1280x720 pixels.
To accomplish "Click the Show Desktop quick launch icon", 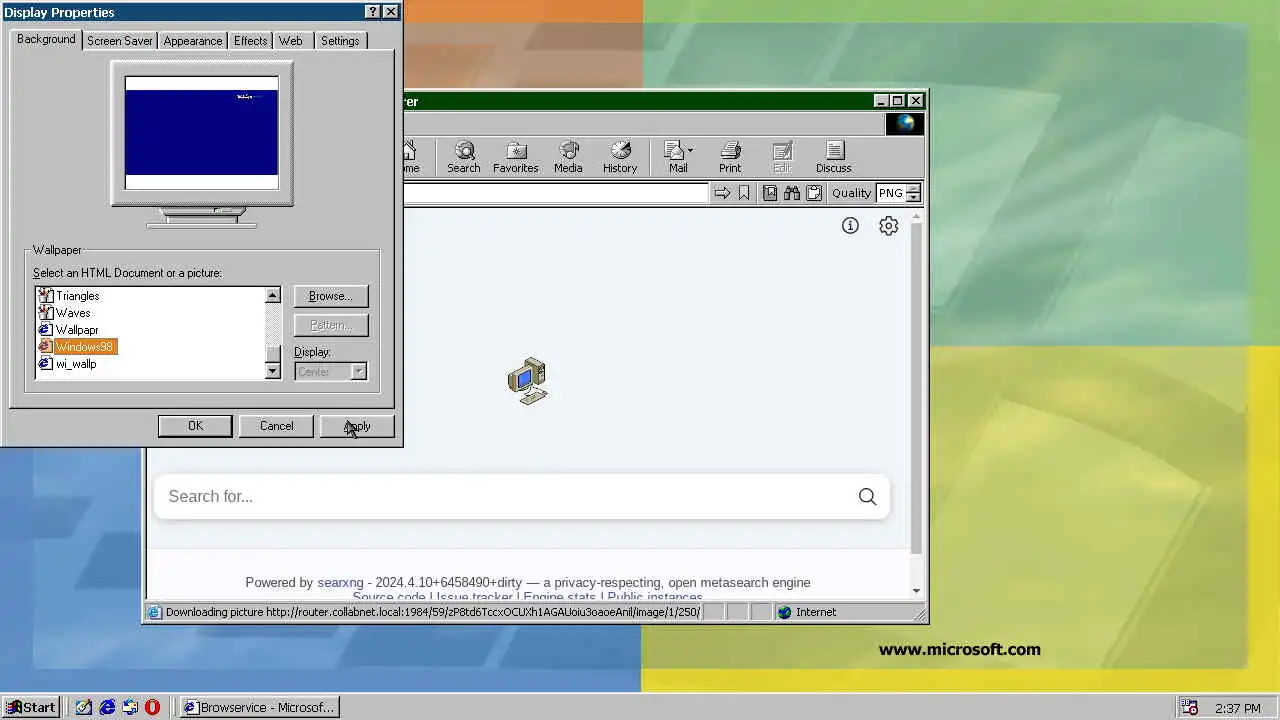I will 84,707.
